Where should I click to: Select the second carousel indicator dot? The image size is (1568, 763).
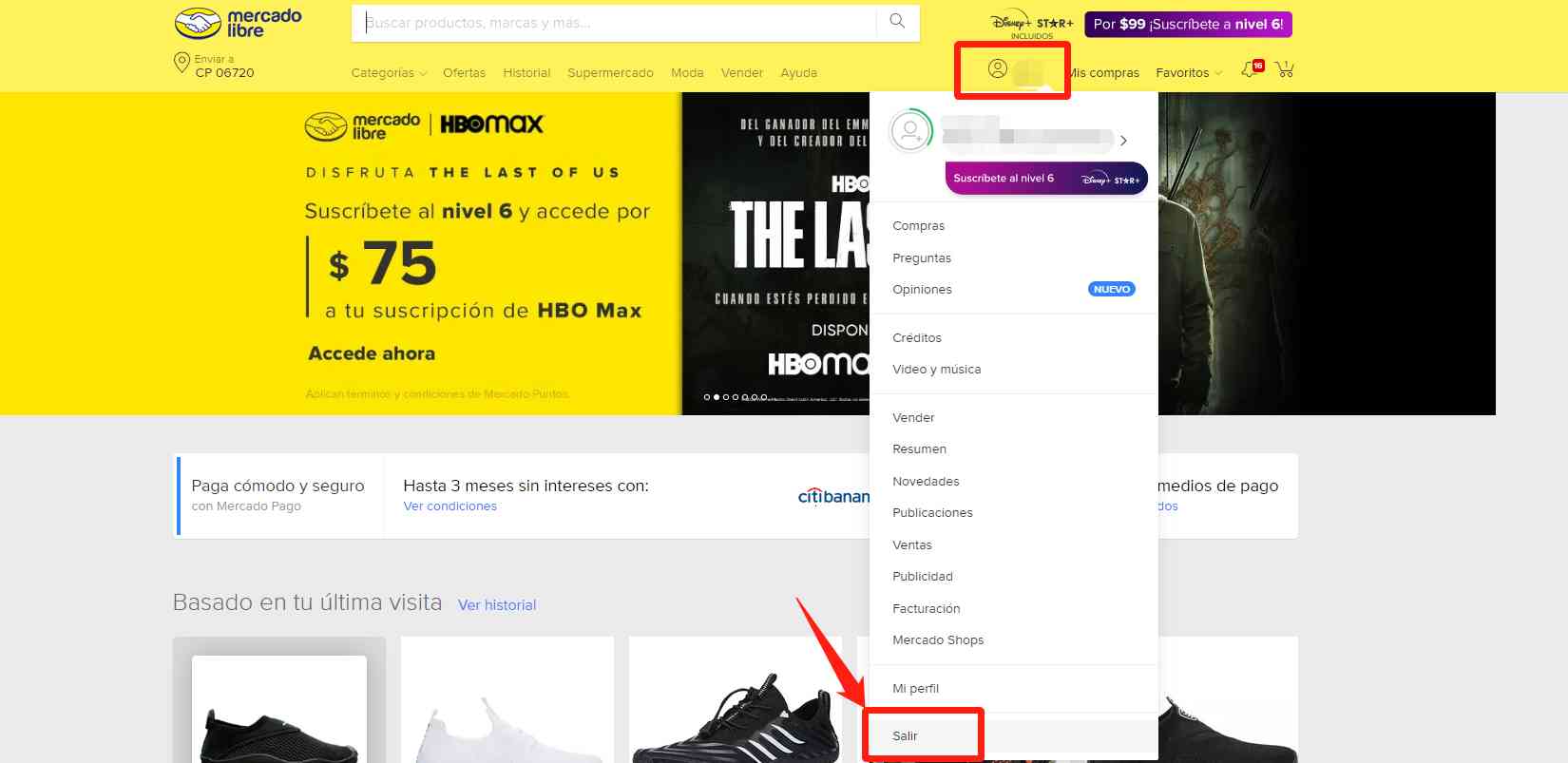coord(716,397)
